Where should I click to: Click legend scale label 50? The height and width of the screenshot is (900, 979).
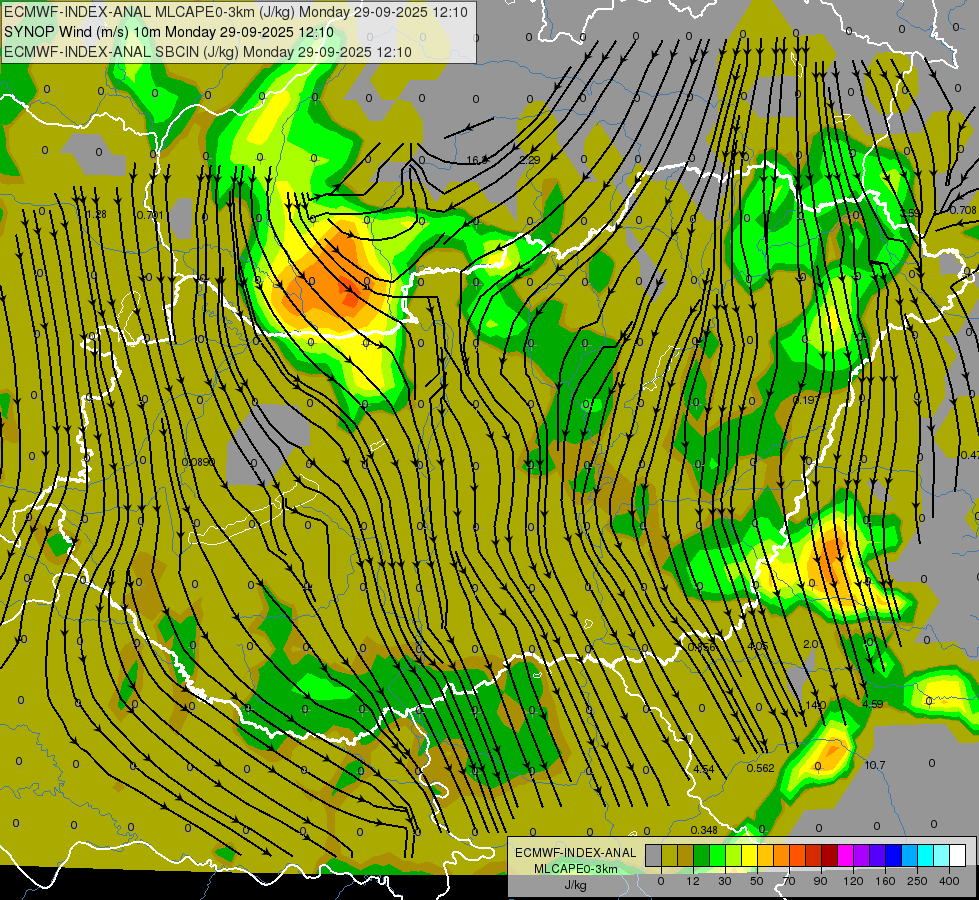point(757,881)
